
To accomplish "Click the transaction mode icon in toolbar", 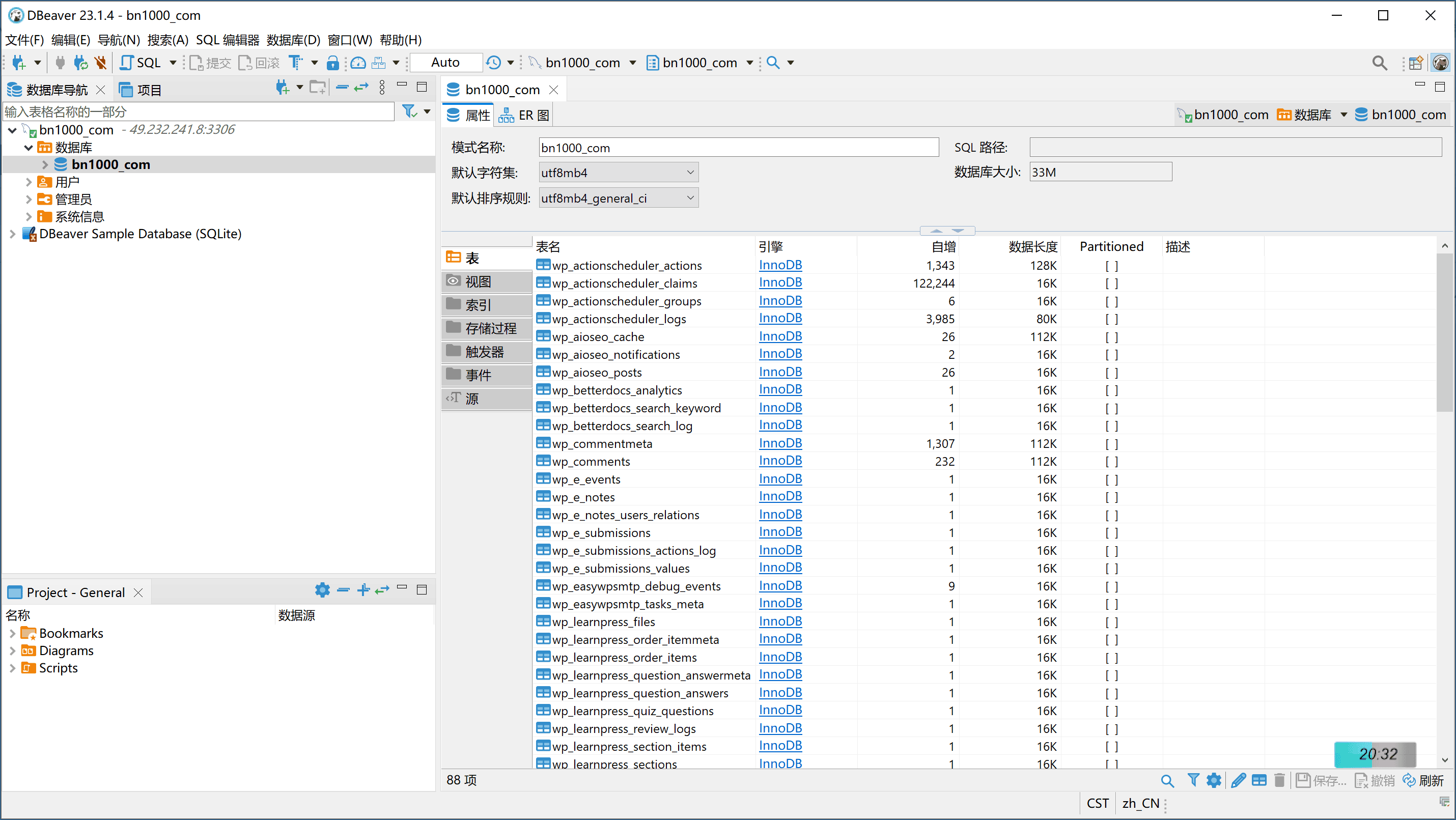I will [296, 63].
